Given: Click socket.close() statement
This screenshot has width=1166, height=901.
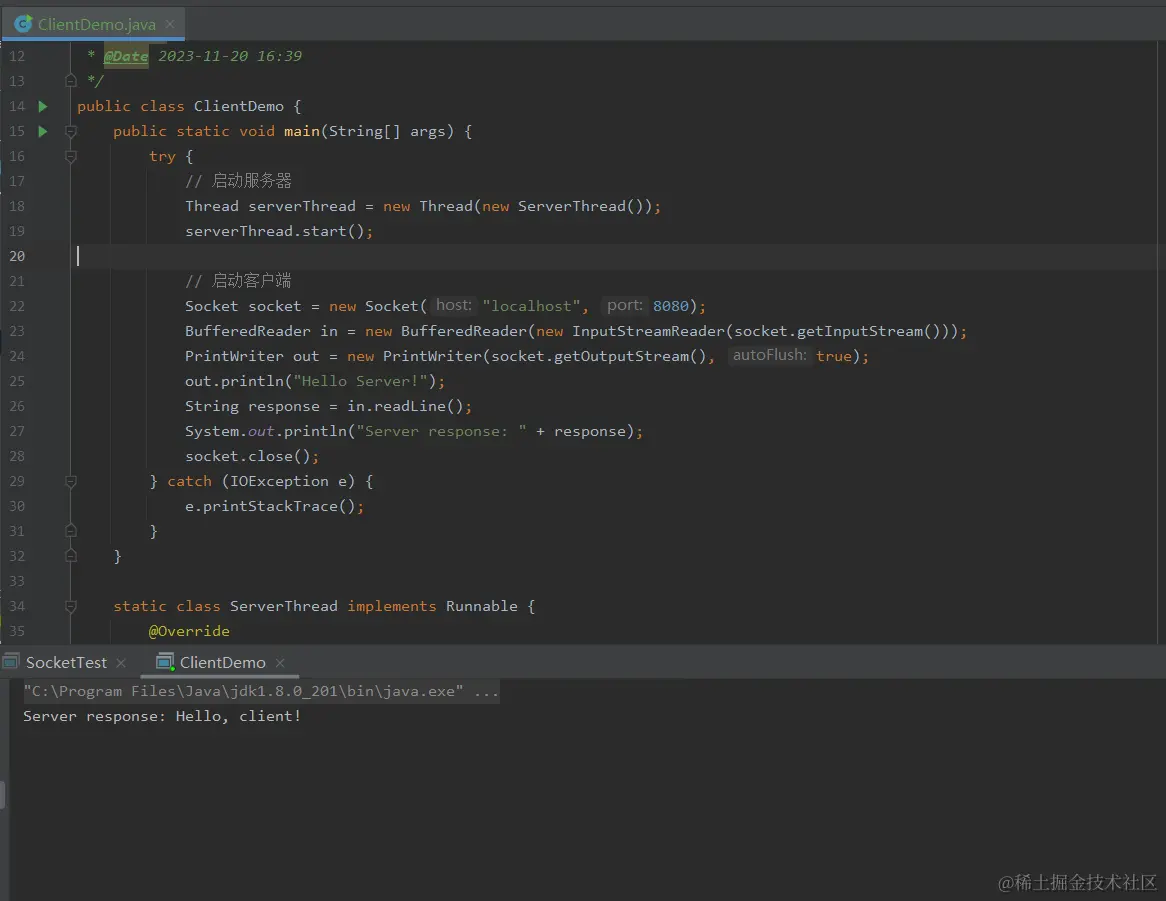Looking at the screenshot, I should coord(252,456).
